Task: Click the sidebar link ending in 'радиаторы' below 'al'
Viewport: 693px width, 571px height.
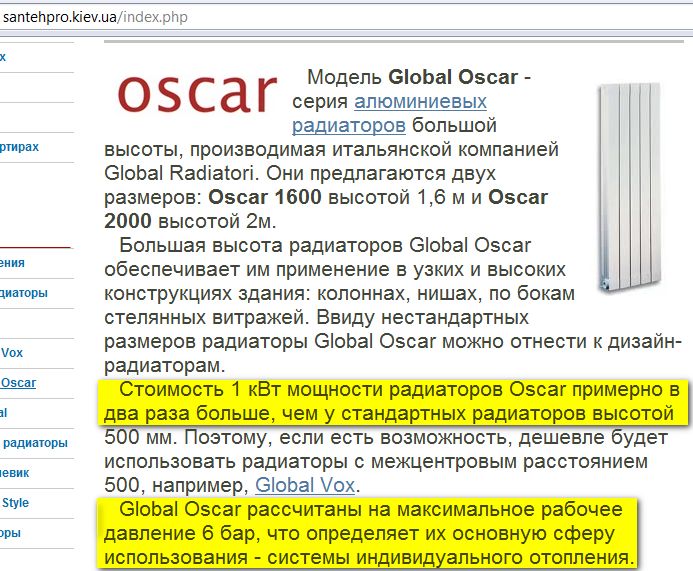Action: click(x=35, y=443)
